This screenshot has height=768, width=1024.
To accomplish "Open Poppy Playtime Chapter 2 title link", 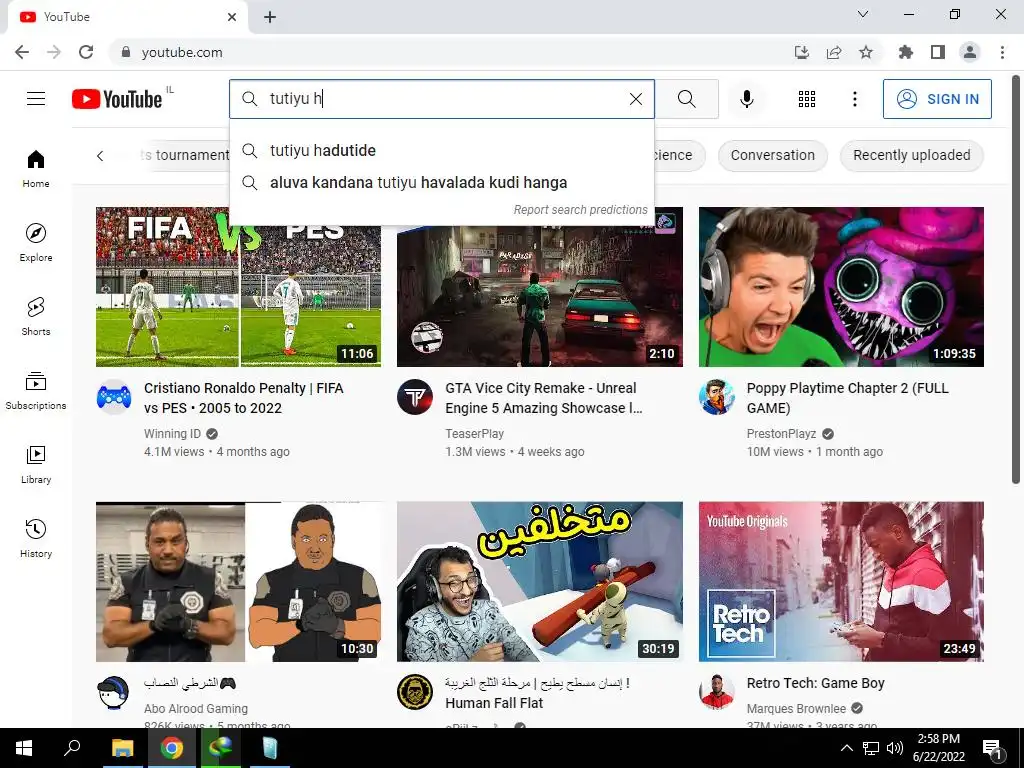I will pos(848,398).
